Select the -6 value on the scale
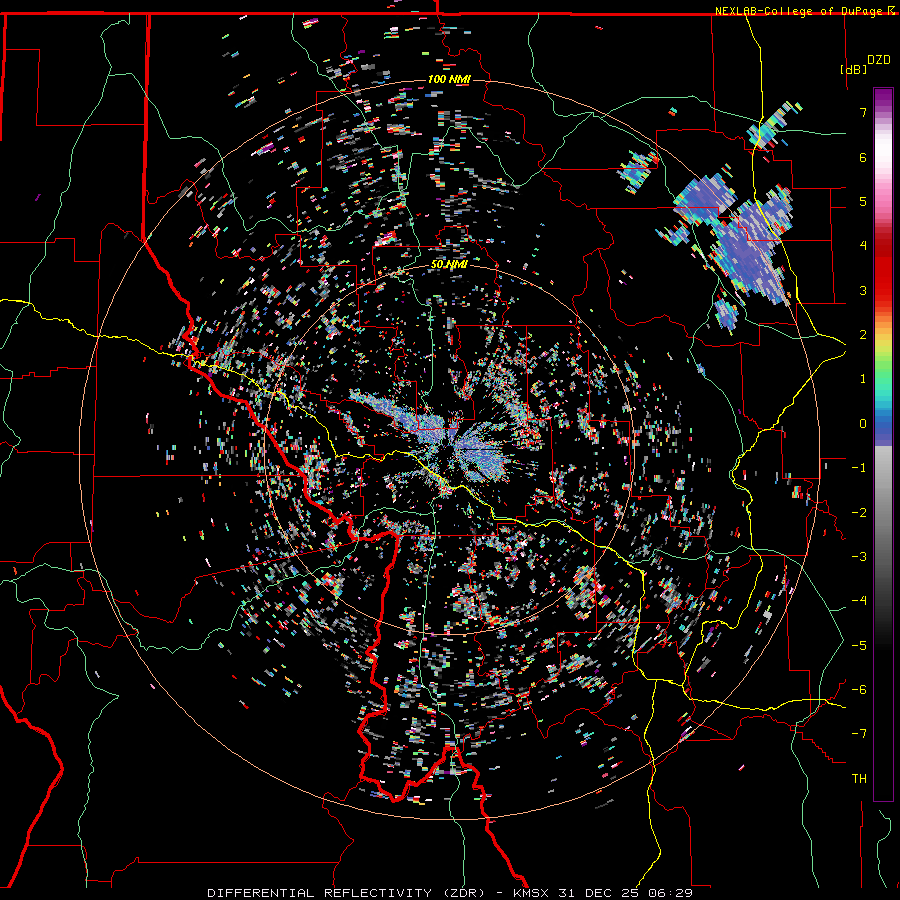Image resolution: width=900 pixels, height=900 pixels. coord(859,690)
